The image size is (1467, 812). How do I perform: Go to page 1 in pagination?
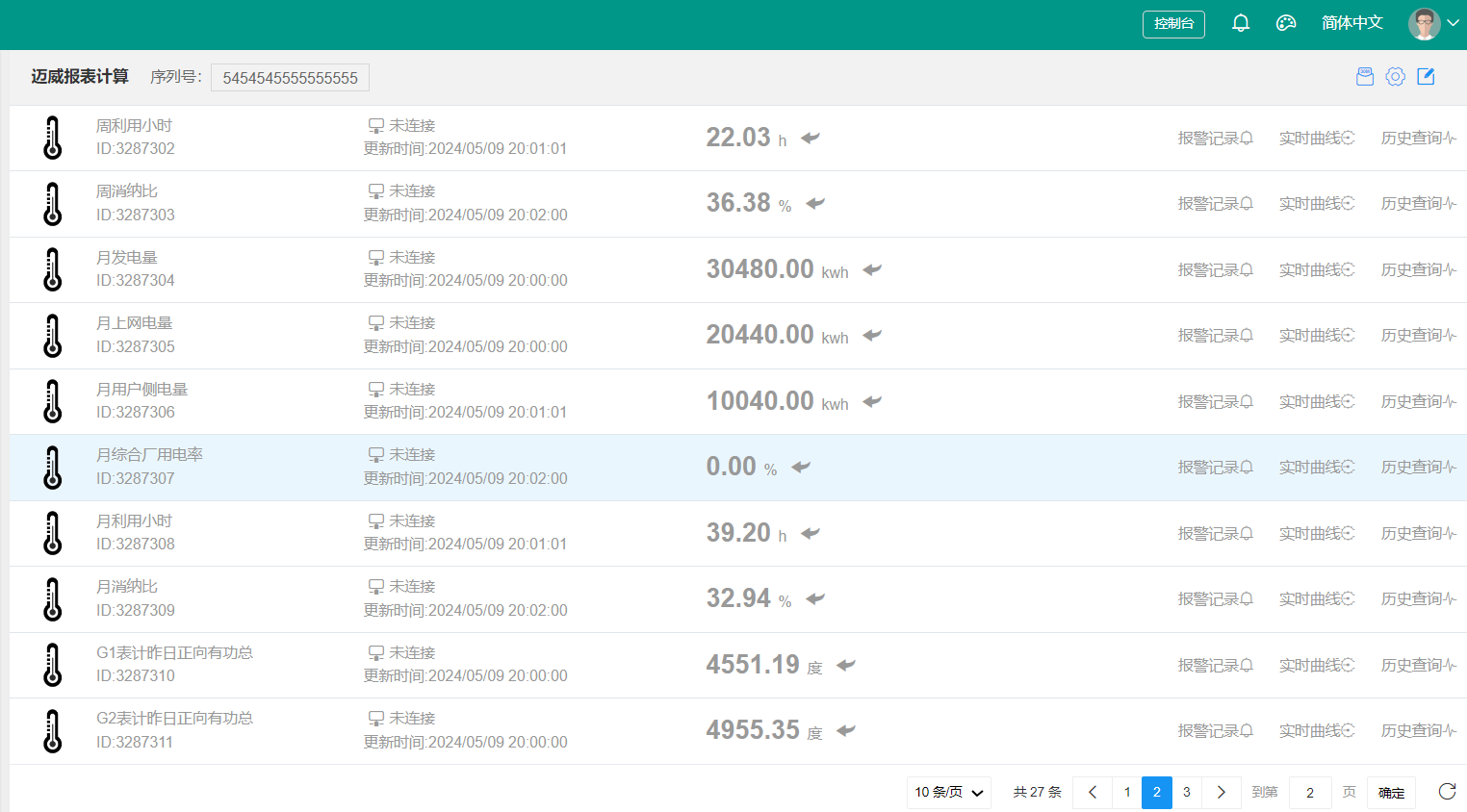coord(1127,793)
